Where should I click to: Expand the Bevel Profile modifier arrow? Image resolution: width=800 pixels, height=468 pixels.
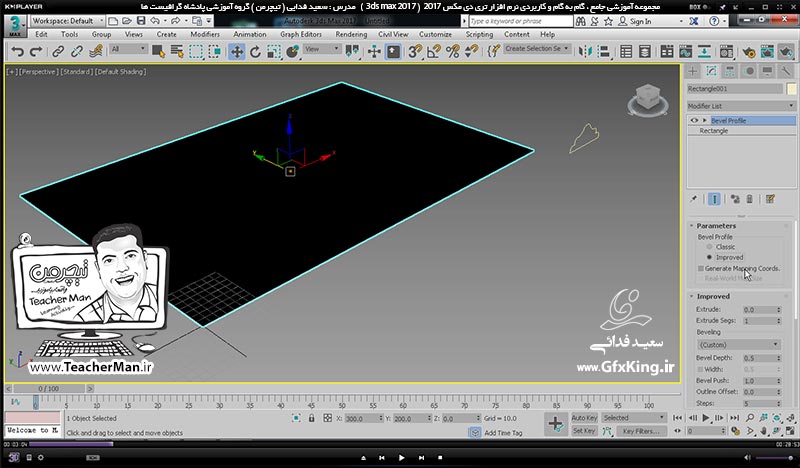(x=705, y=120)
